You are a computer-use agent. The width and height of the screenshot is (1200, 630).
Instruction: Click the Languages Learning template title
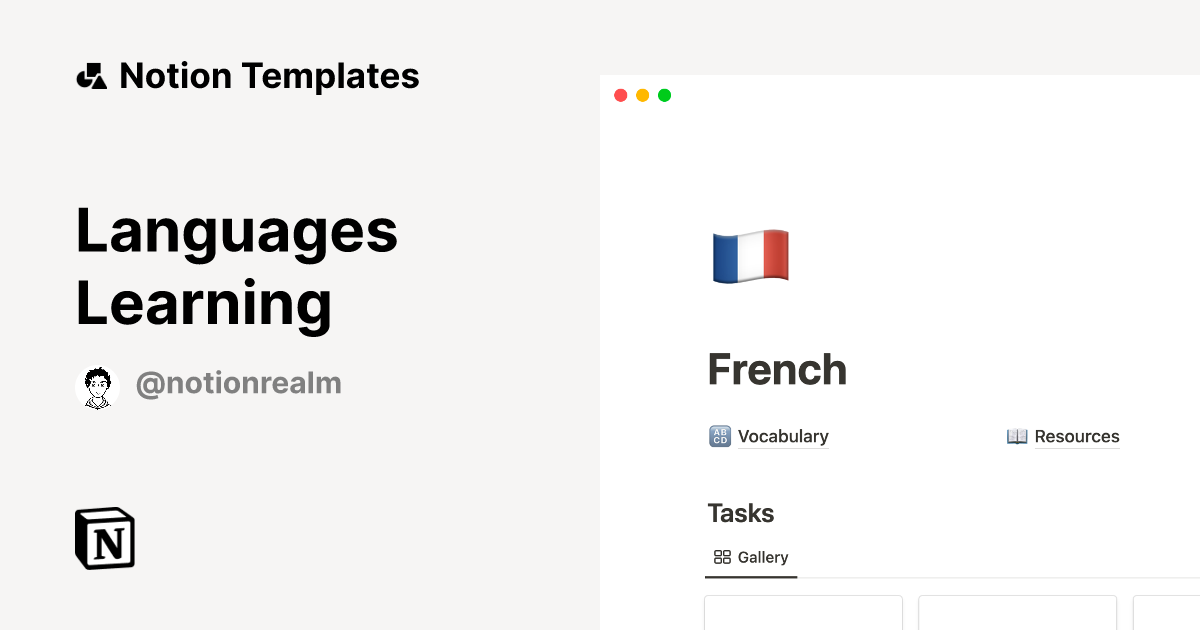point(237,267)
